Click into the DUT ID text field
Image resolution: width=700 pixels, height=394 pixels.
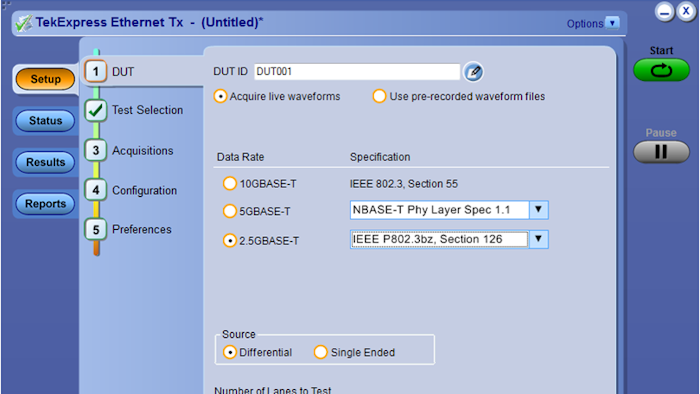357,72
